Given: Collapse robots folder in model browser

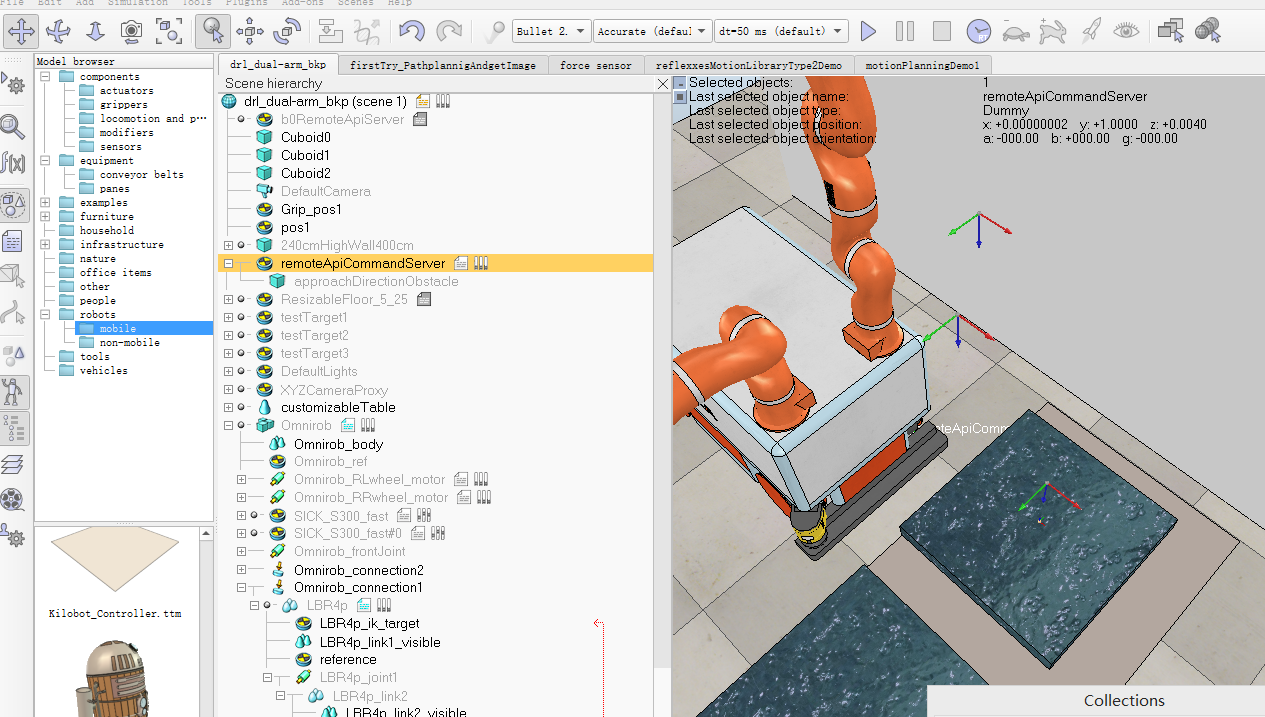Looking at the screenshot, I should (45, 314).
